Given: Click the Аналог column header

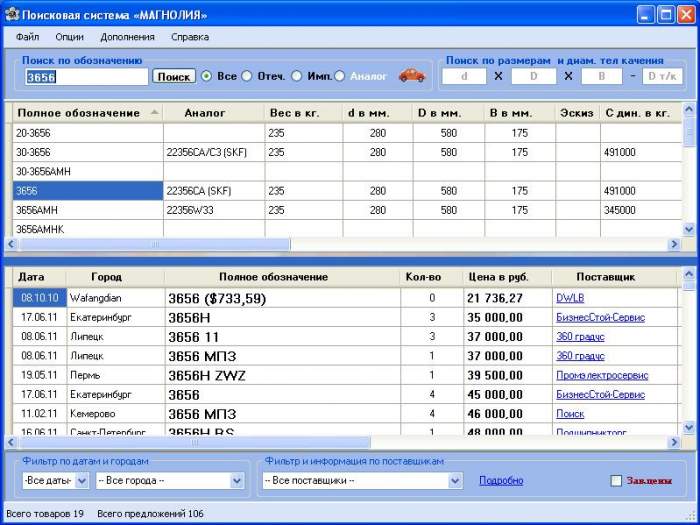Looking at the screenshot, I should pos(214,113).
